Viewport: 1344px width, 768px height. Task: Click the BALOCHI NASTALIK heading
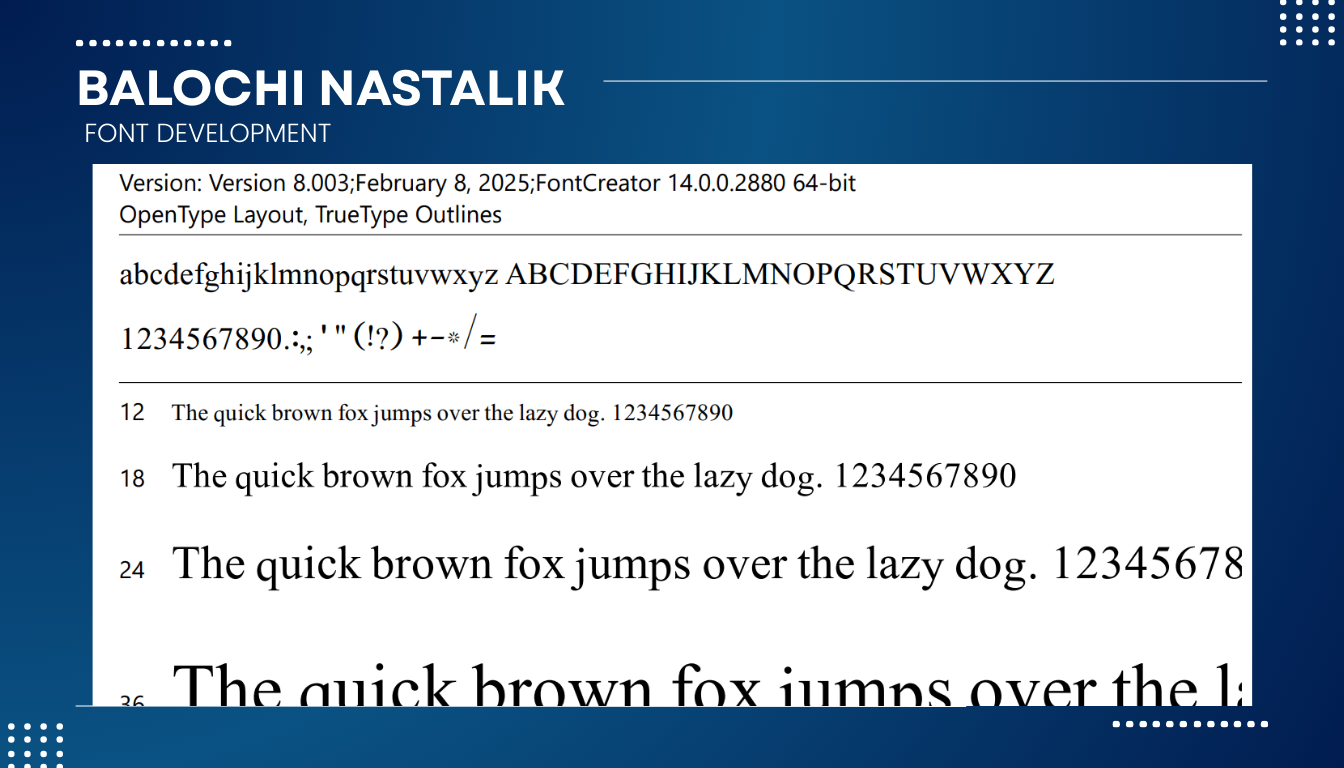click(321, 89)
